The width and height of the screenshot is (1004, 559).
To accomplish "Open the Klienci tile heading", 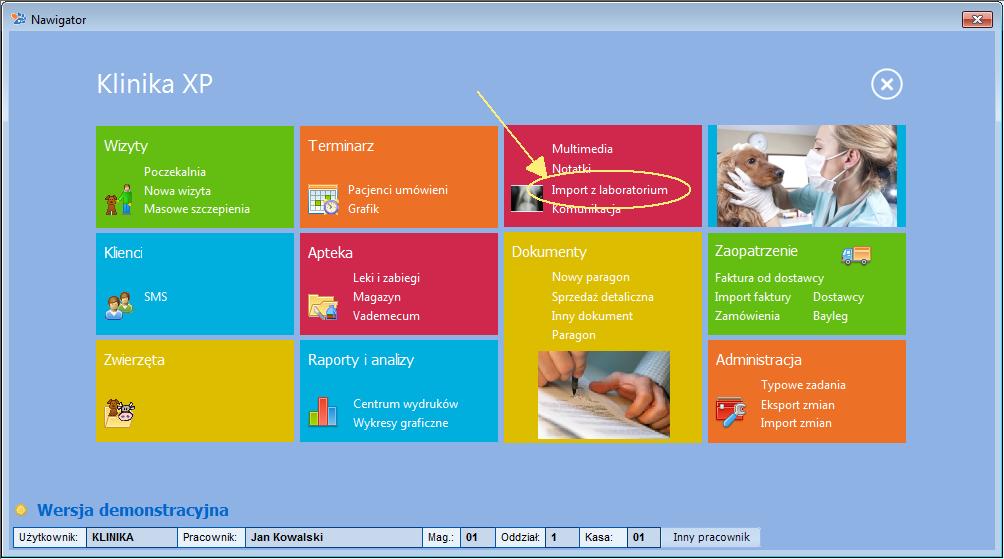I will 123,253.
